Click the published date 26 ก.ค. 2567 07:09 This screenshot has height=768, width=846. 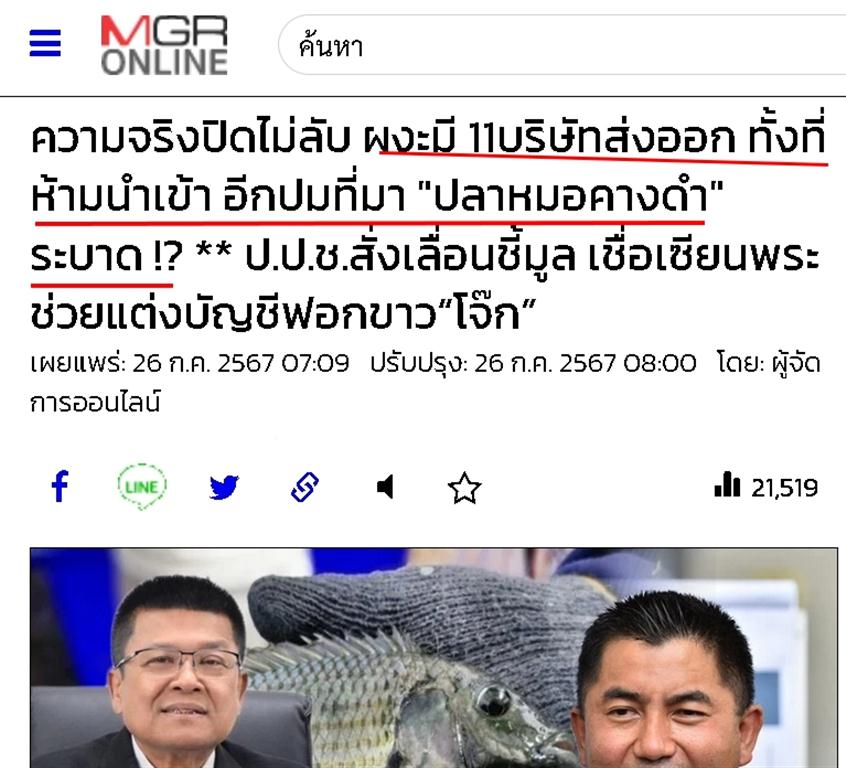[x=241, y=363]
